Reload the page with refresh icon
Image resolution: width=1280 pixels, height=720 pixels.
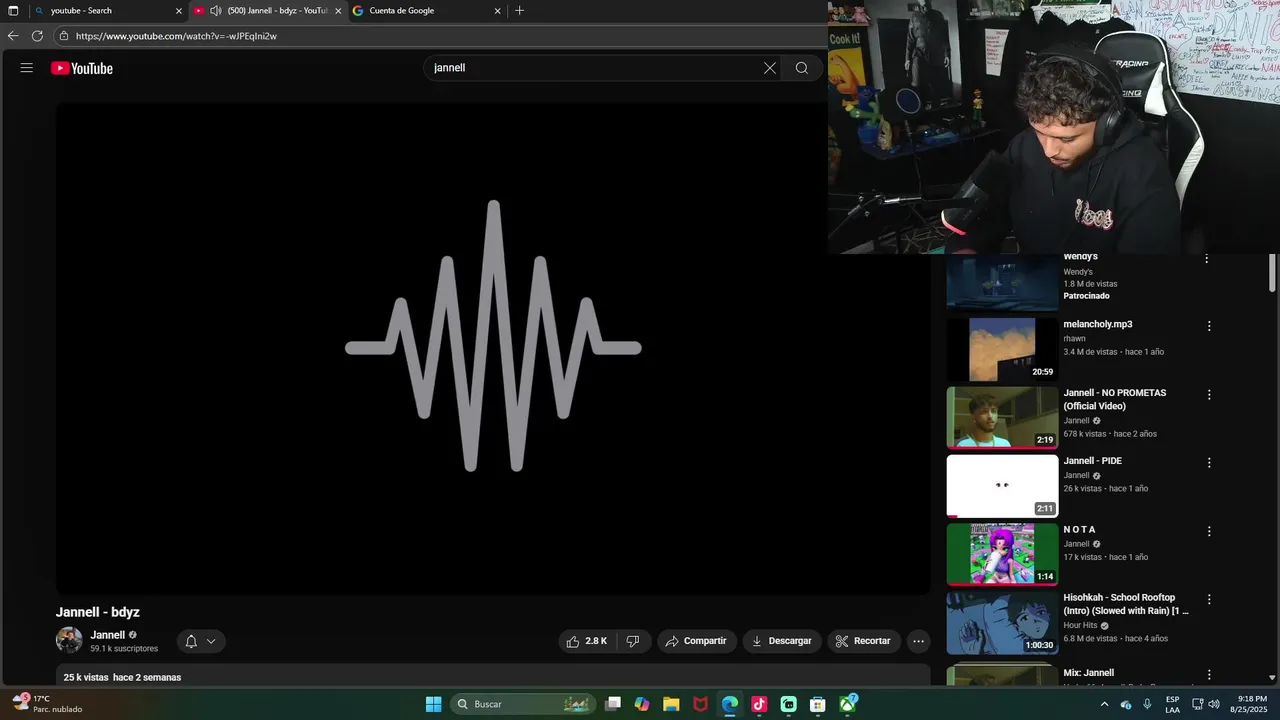tap(37, 36)
